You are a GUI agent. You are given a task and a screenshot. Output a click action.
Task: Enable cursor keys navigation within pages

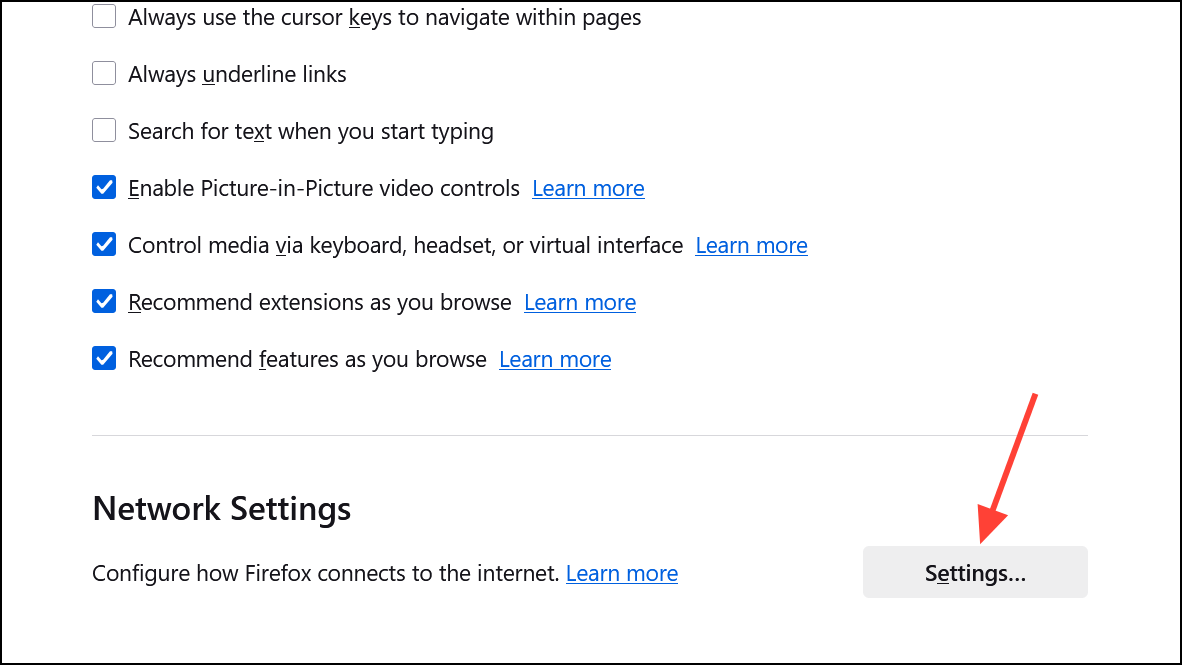click(x=104, y=16)
